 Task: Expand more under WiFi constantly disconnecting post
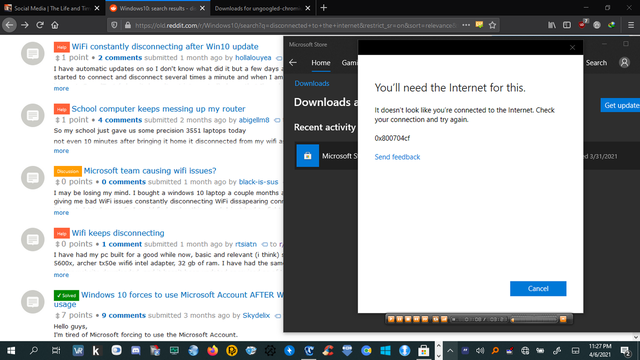point(61,89)
